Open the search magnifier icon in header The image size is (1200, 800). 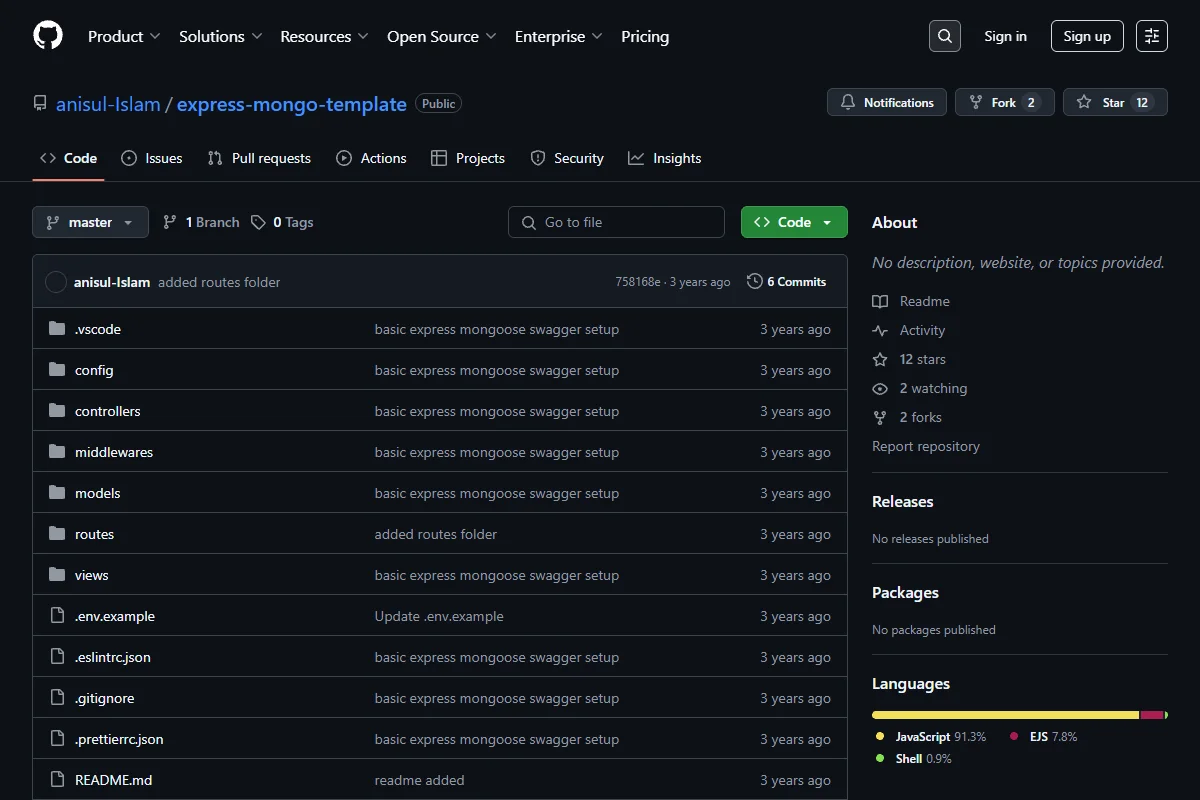pyautogui.click(x=945, y=36)
